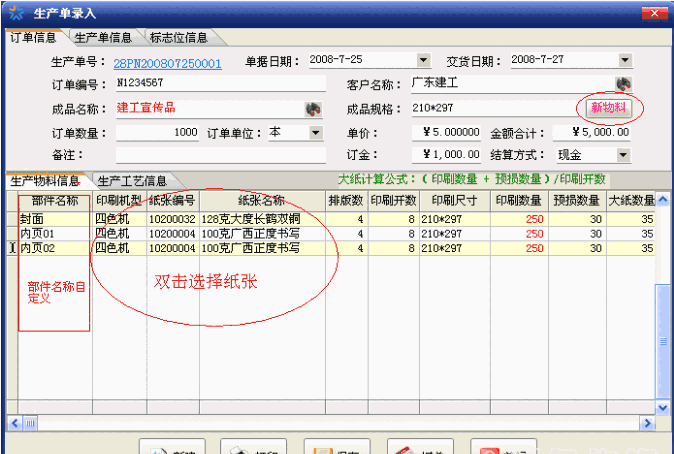Screen dimensions: 674x454
Task: Click the grid vertical scrollbar up arrow
Action: click(x=663, y=199)
